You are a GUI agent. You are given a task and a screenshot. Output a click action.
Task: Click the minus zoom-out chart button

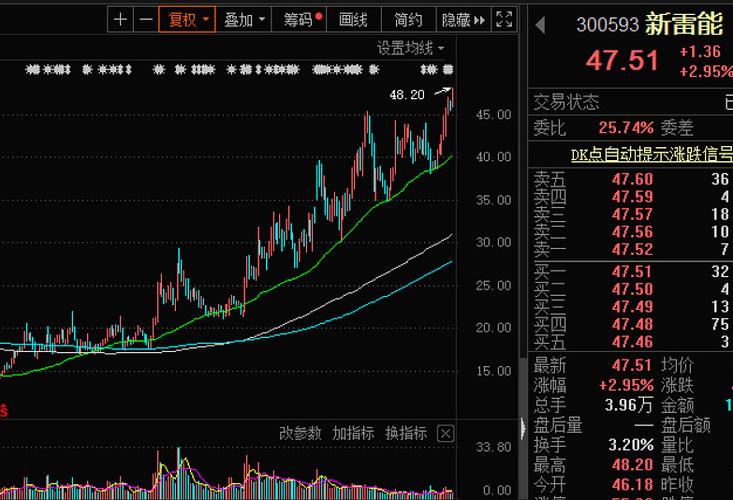click(x=146, y=20)
